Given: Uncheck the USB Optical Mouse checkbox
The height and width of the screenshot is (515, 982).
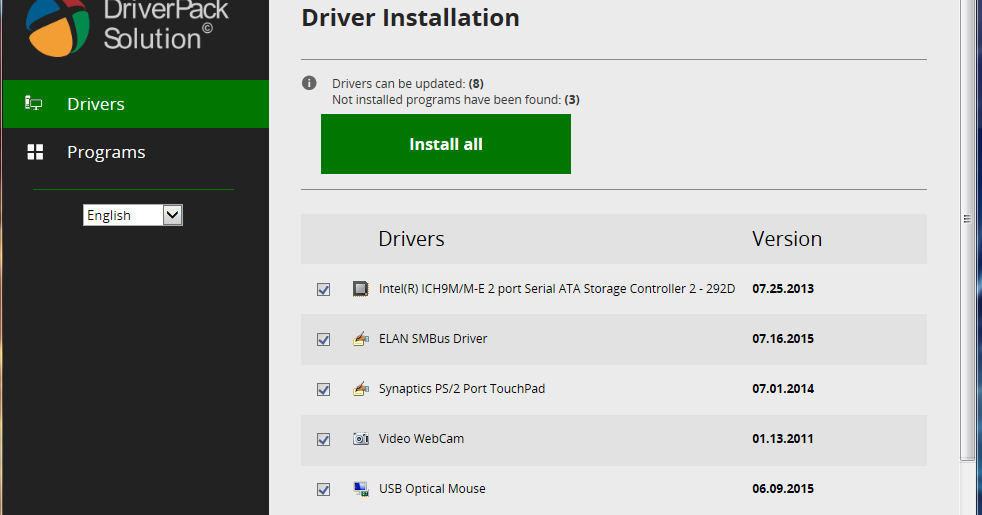Looking at the screenshot, I should (323, 489).
